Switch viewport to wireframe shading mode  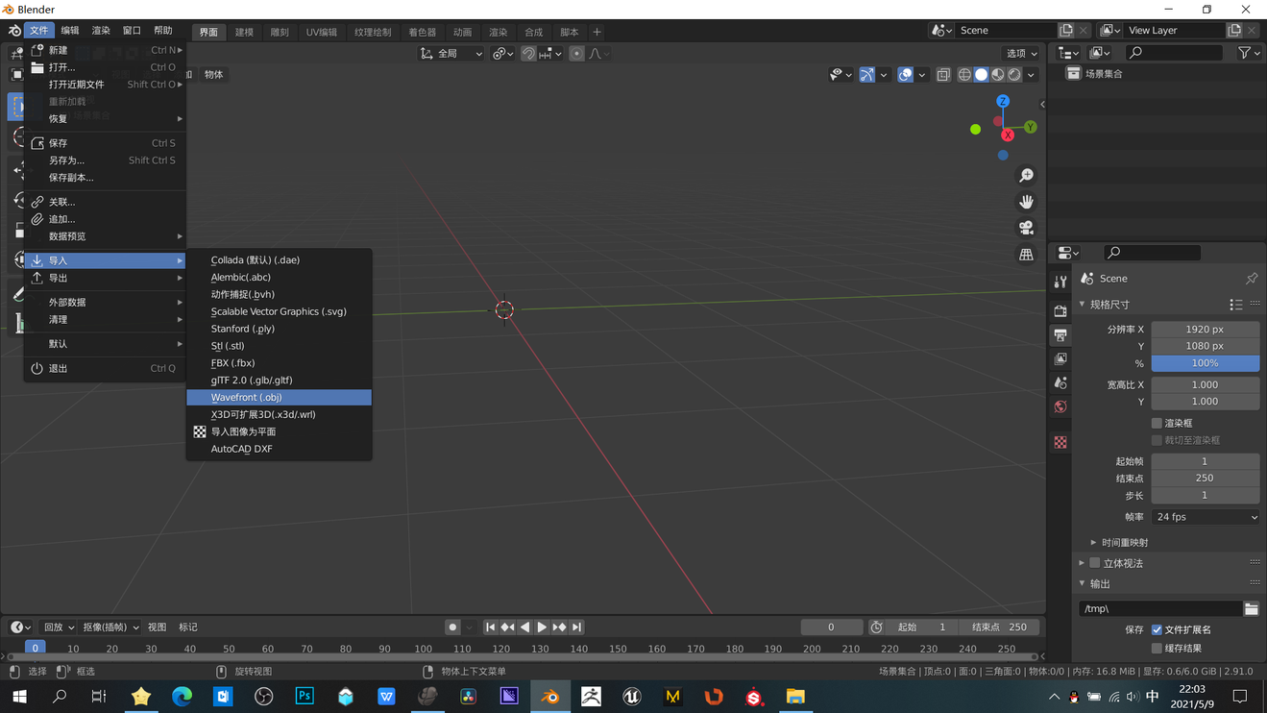(x=965, y=75)
